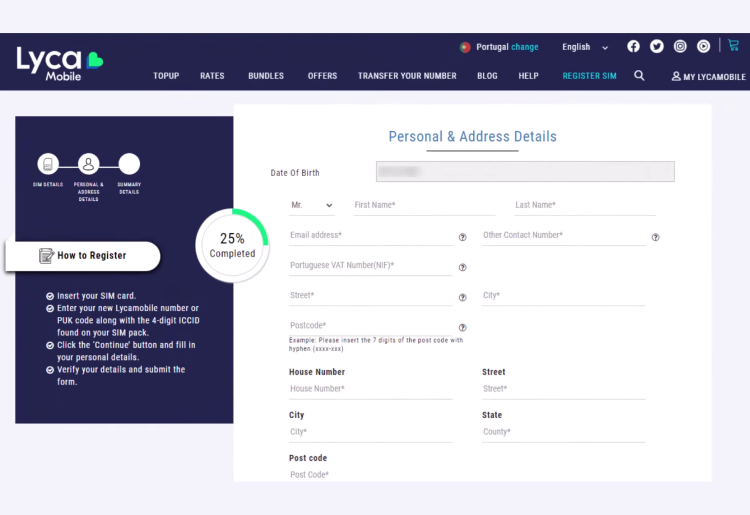The width and height of the screenshot is (750, 515).
Task: Go to Transfer Your Number menu
Action: tap(407, 76)
